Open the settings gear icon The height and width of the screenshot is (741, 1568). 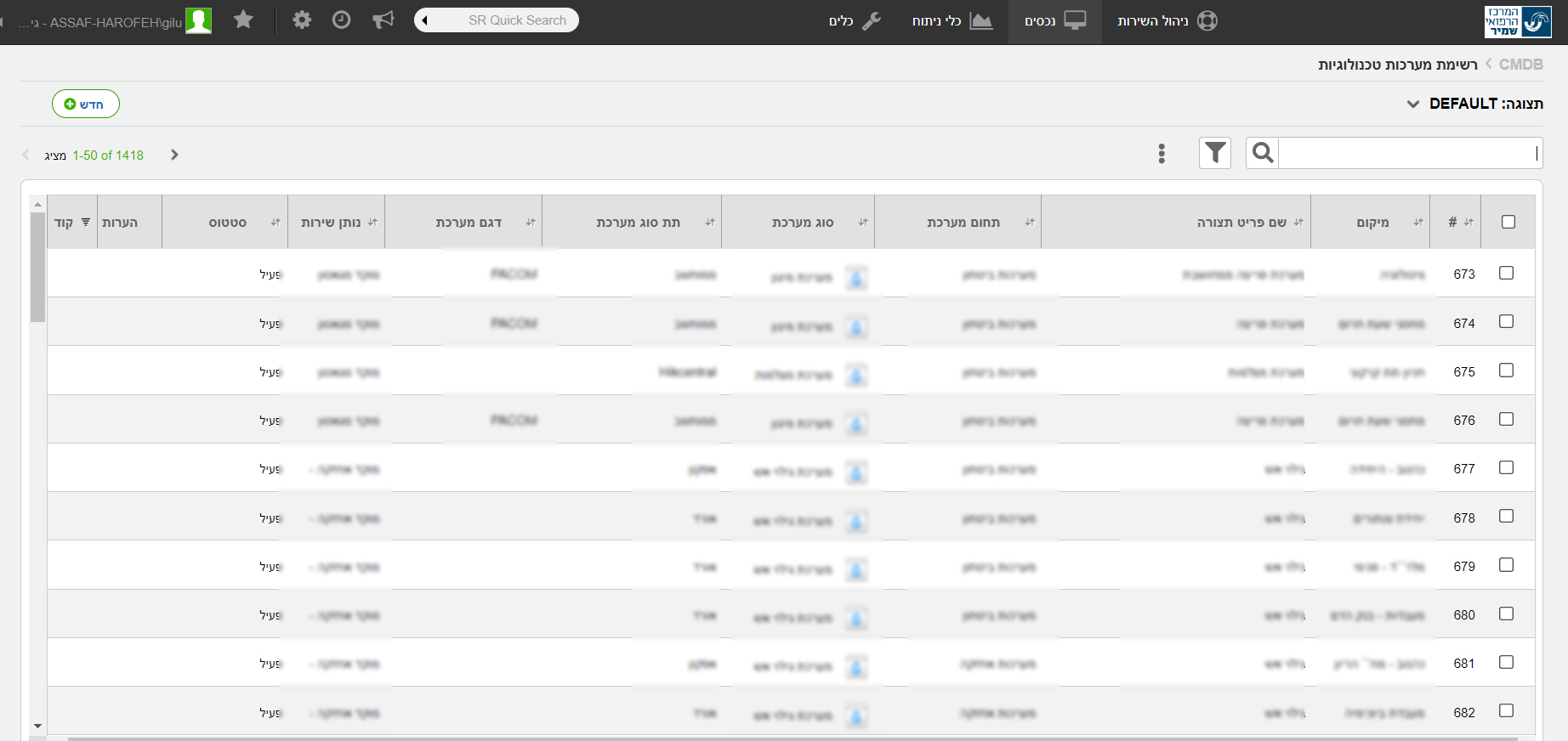pyautogui.click(x=302, y=20)
